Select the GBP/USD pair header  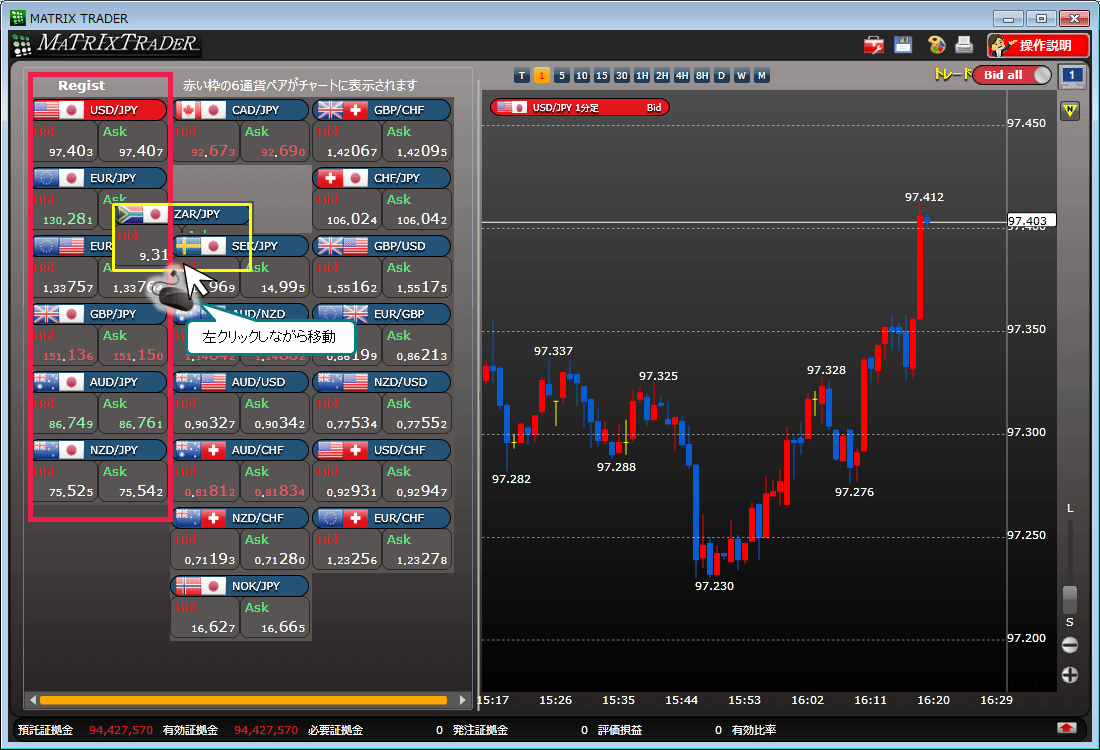(383, 246)
